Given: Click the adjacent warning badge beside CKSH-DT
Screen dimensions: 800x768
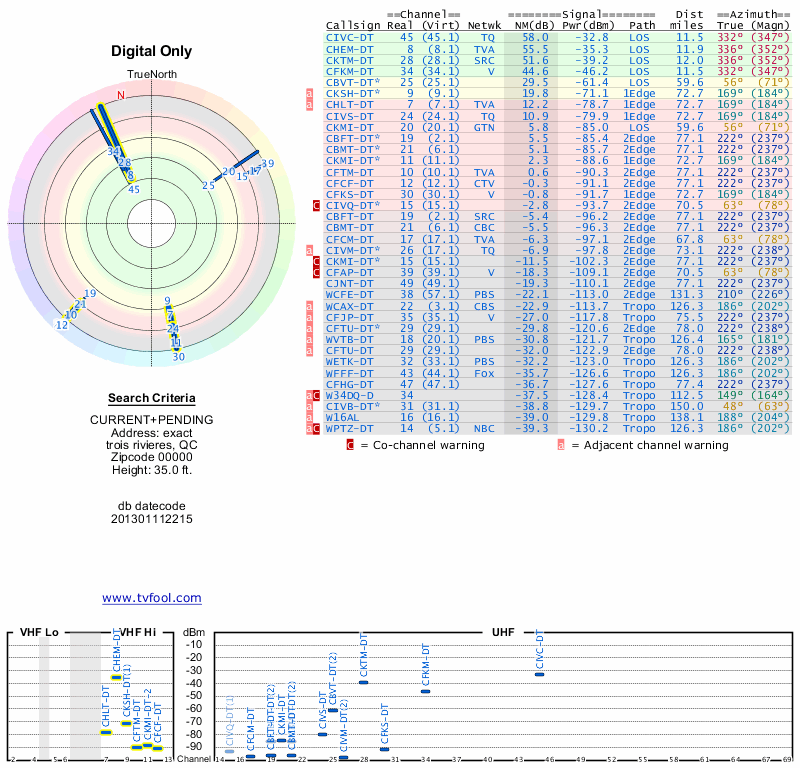Looking at the screenshot, I should point(309,93).
